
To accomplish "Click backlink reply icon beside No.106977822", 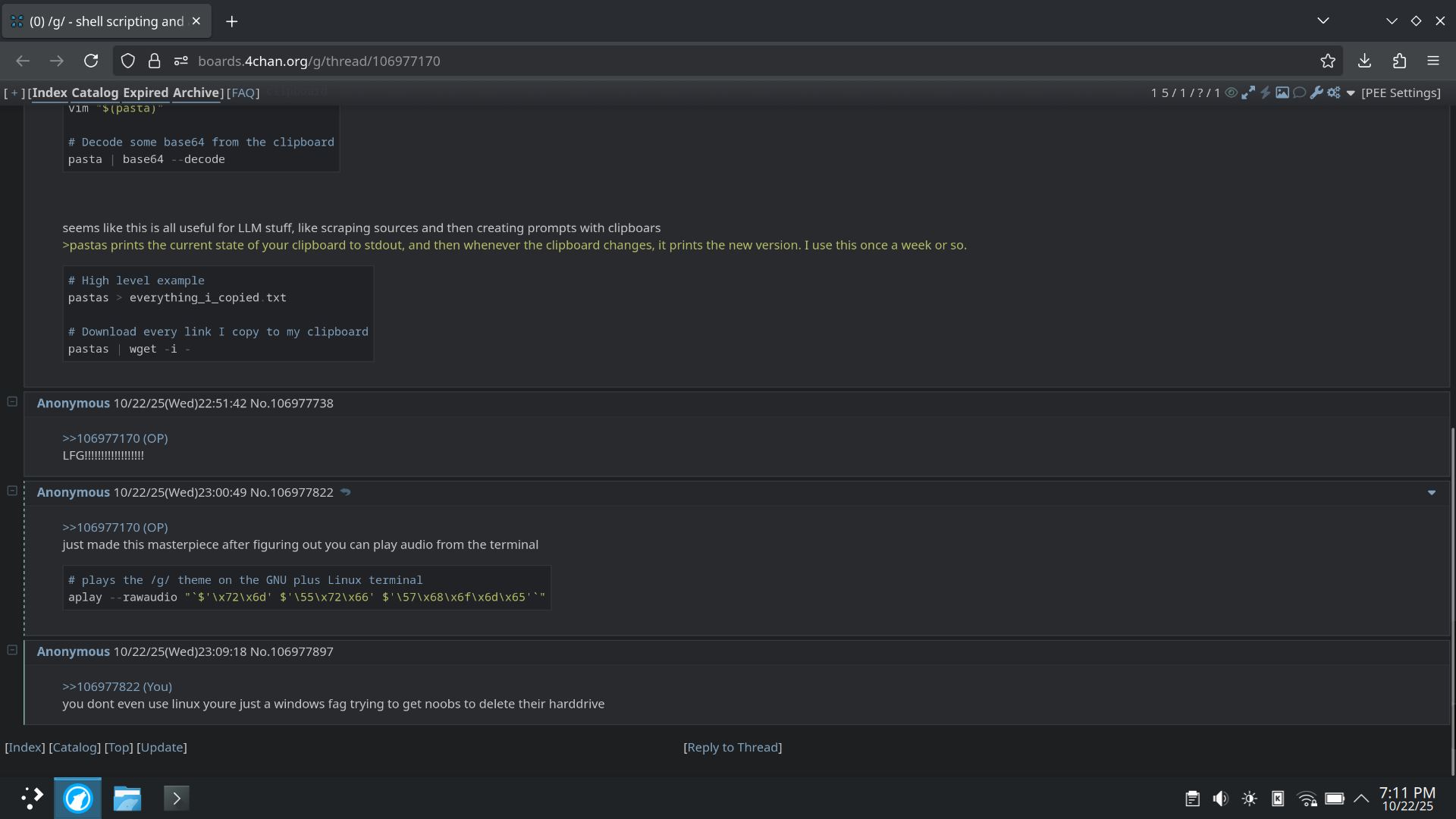I will click(x=346, y=492).
